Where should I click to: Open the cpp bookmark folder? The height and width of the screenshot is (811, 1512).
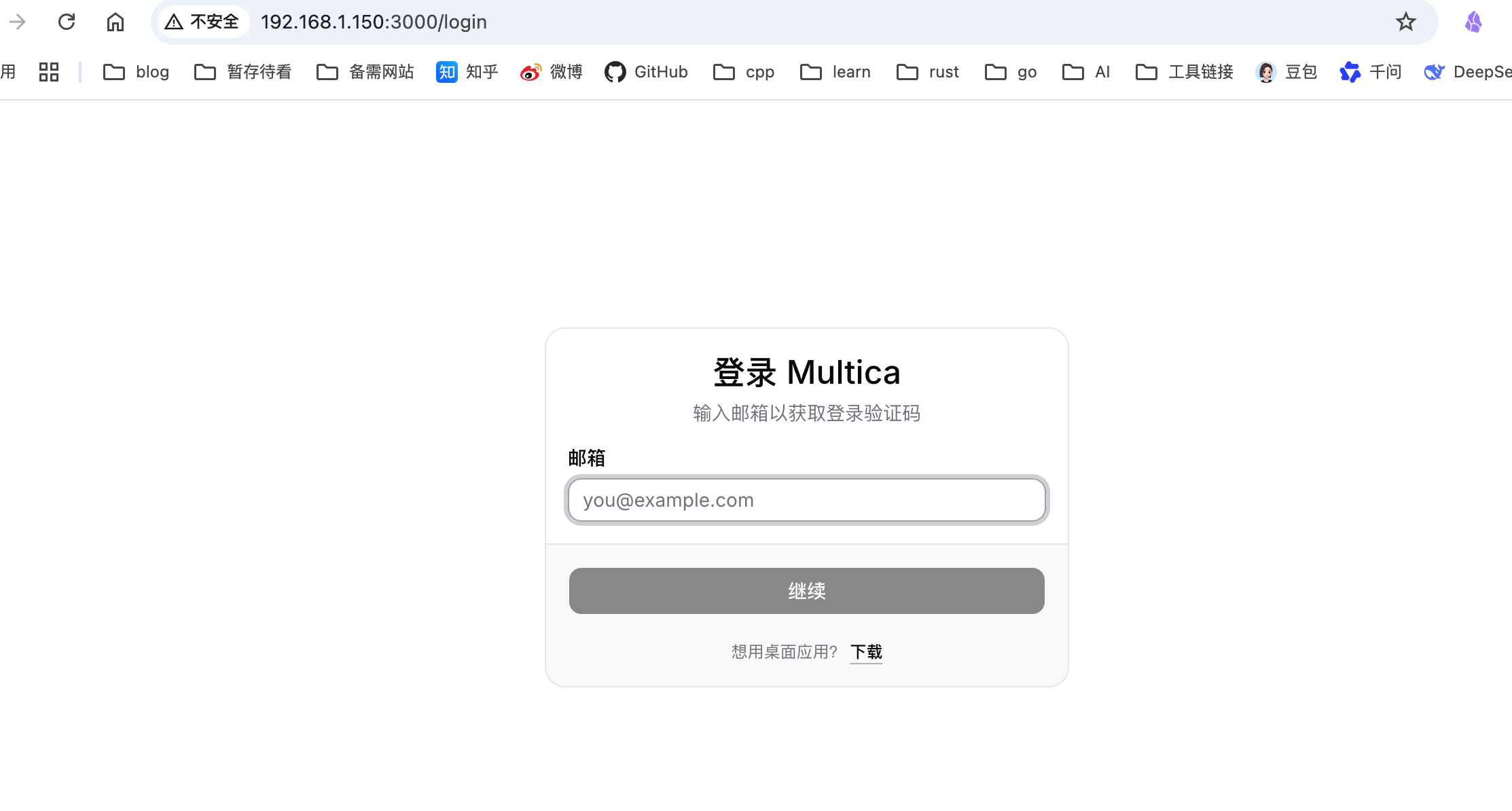point(744,72)
